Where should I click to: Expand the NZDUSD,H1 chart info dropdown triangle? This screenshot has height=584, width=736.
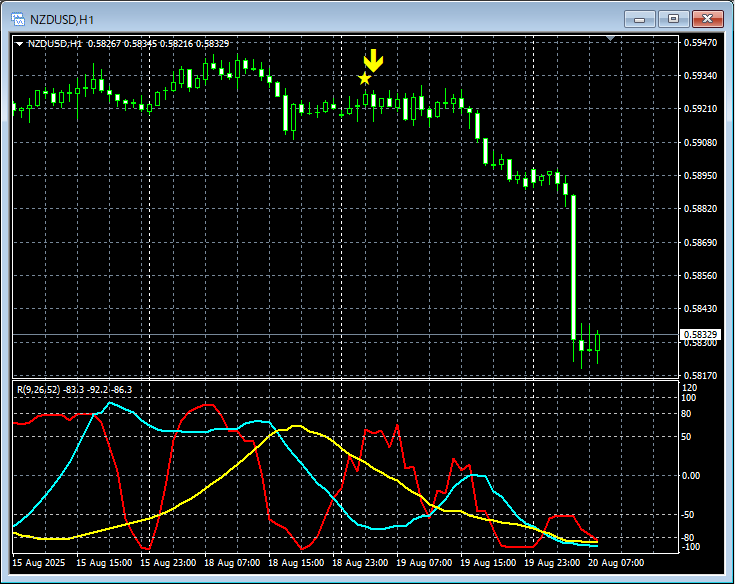click(x=19, y=44)
